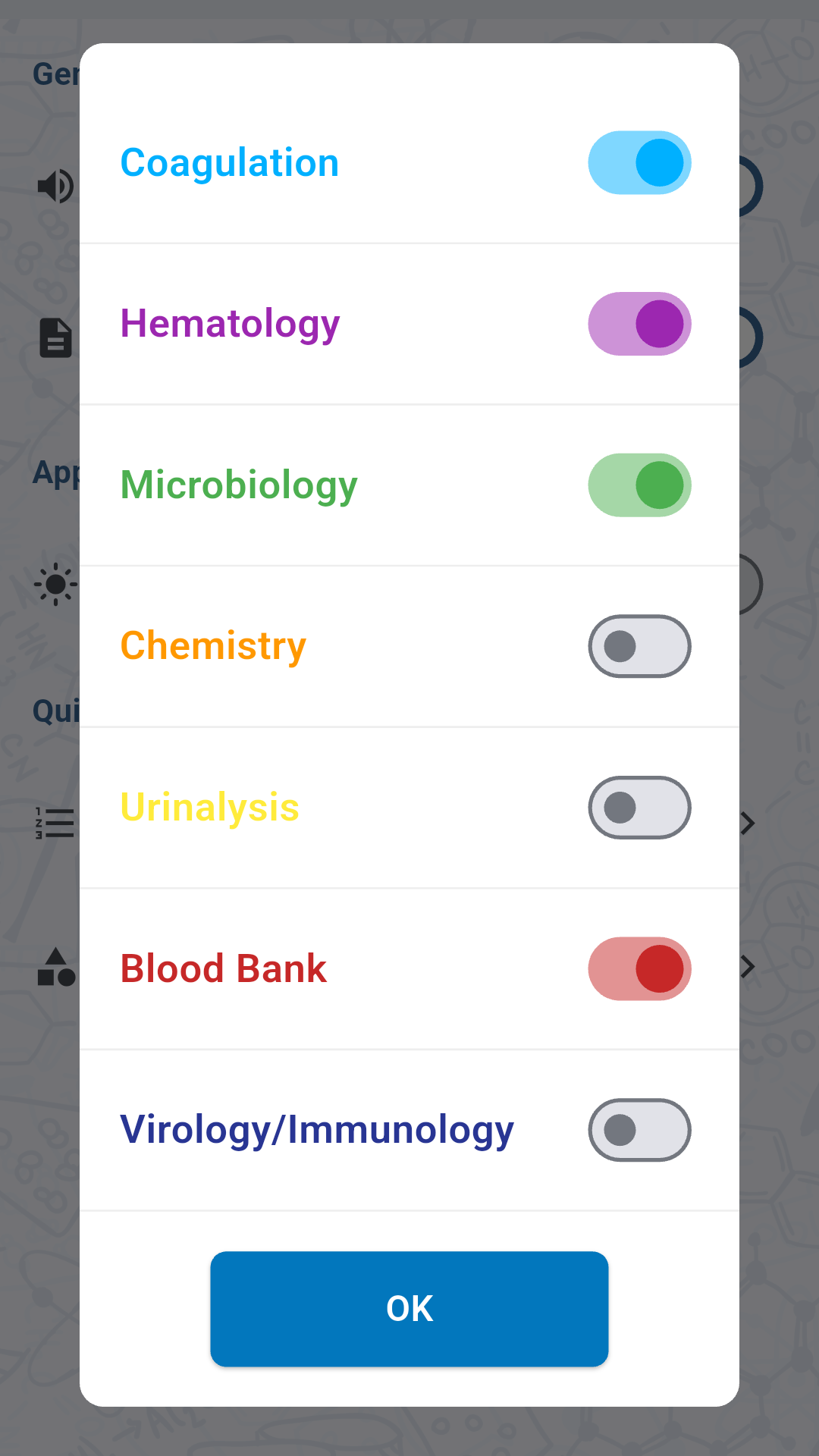Click the Microbiology label text

238,485
